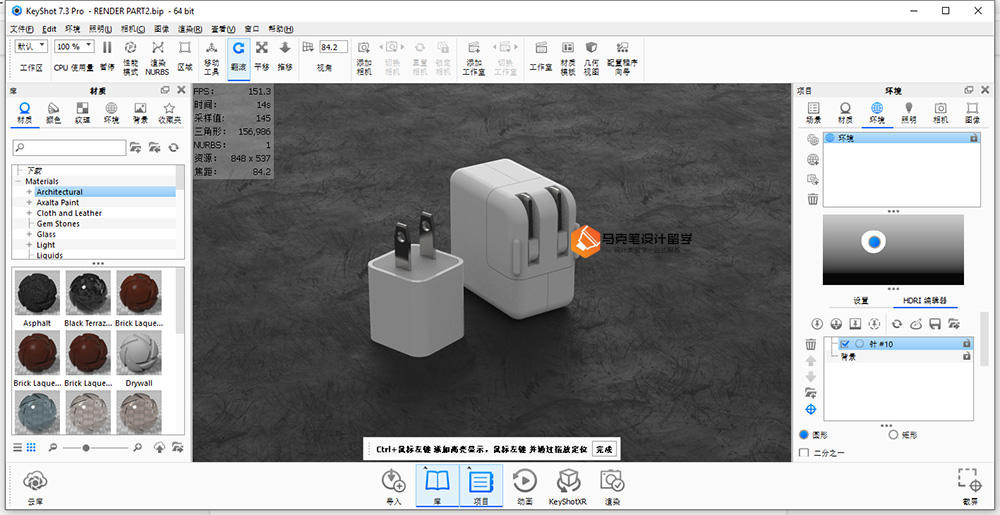Enable the 二分之一 half checkbox
The width and height of the screenshot is (1000, 515).
pyautogui.click(x=804, y=453)
